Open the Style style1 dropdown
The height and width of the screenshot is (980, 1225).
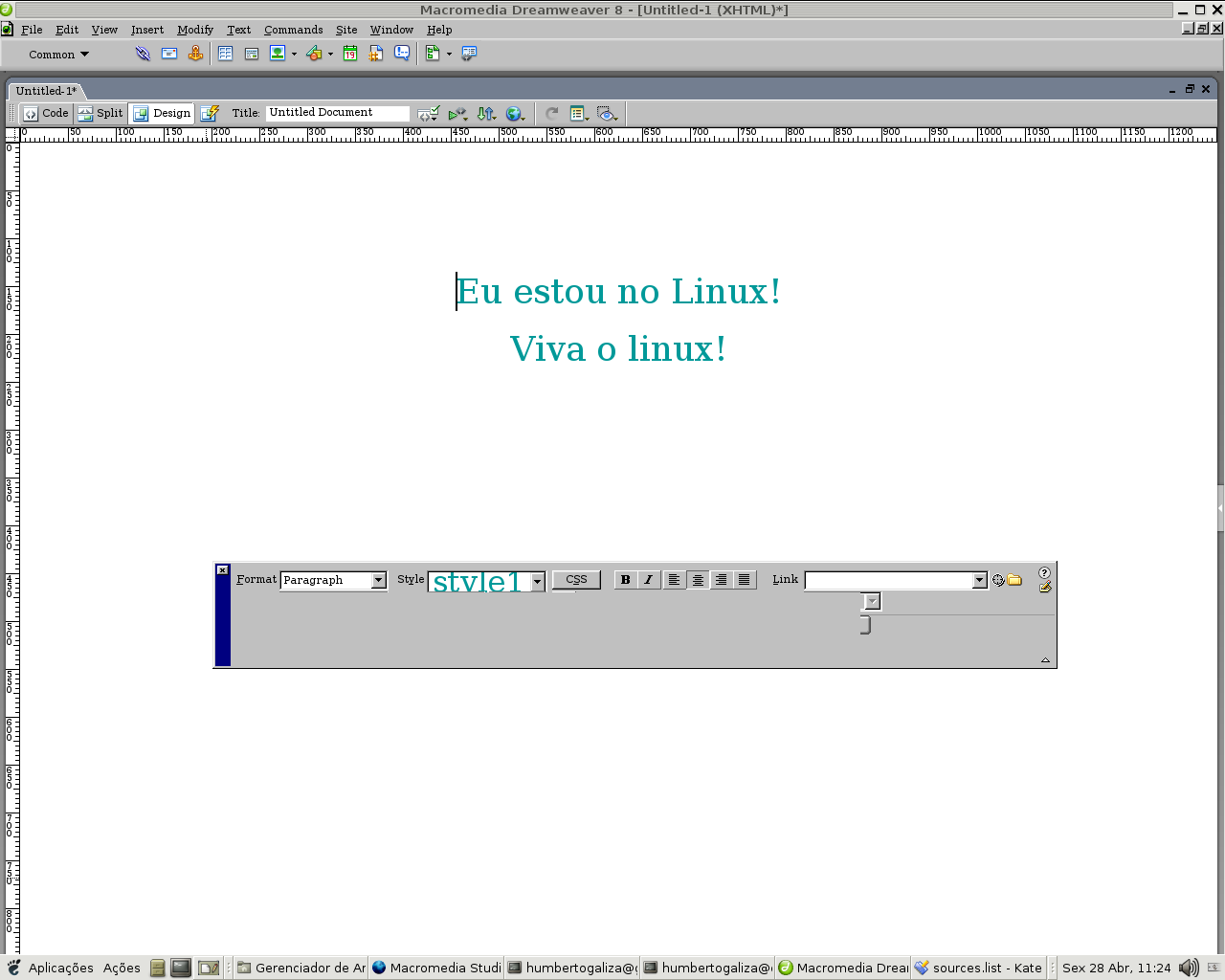pyautogui.click(x=537, y=581)
